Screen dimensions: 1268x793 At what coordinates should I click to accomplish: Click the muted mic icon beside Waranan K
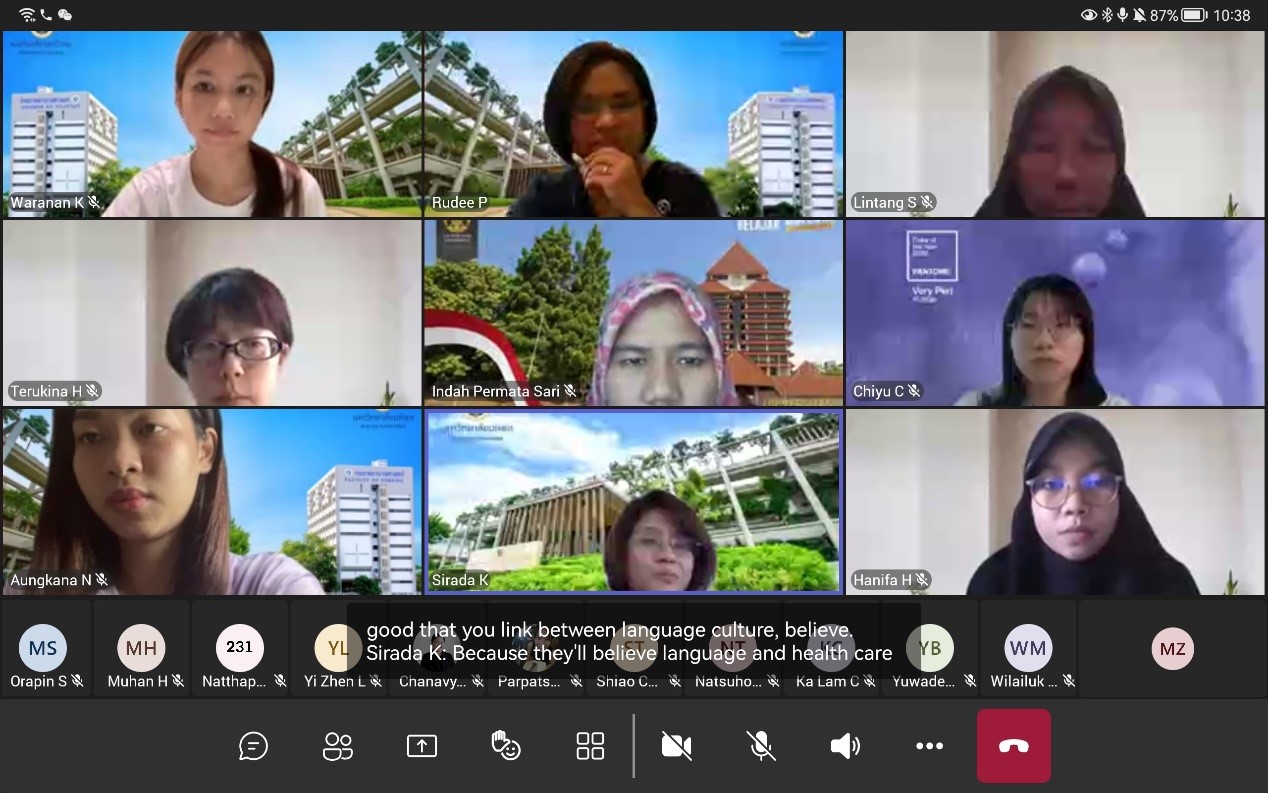point(95,203)
